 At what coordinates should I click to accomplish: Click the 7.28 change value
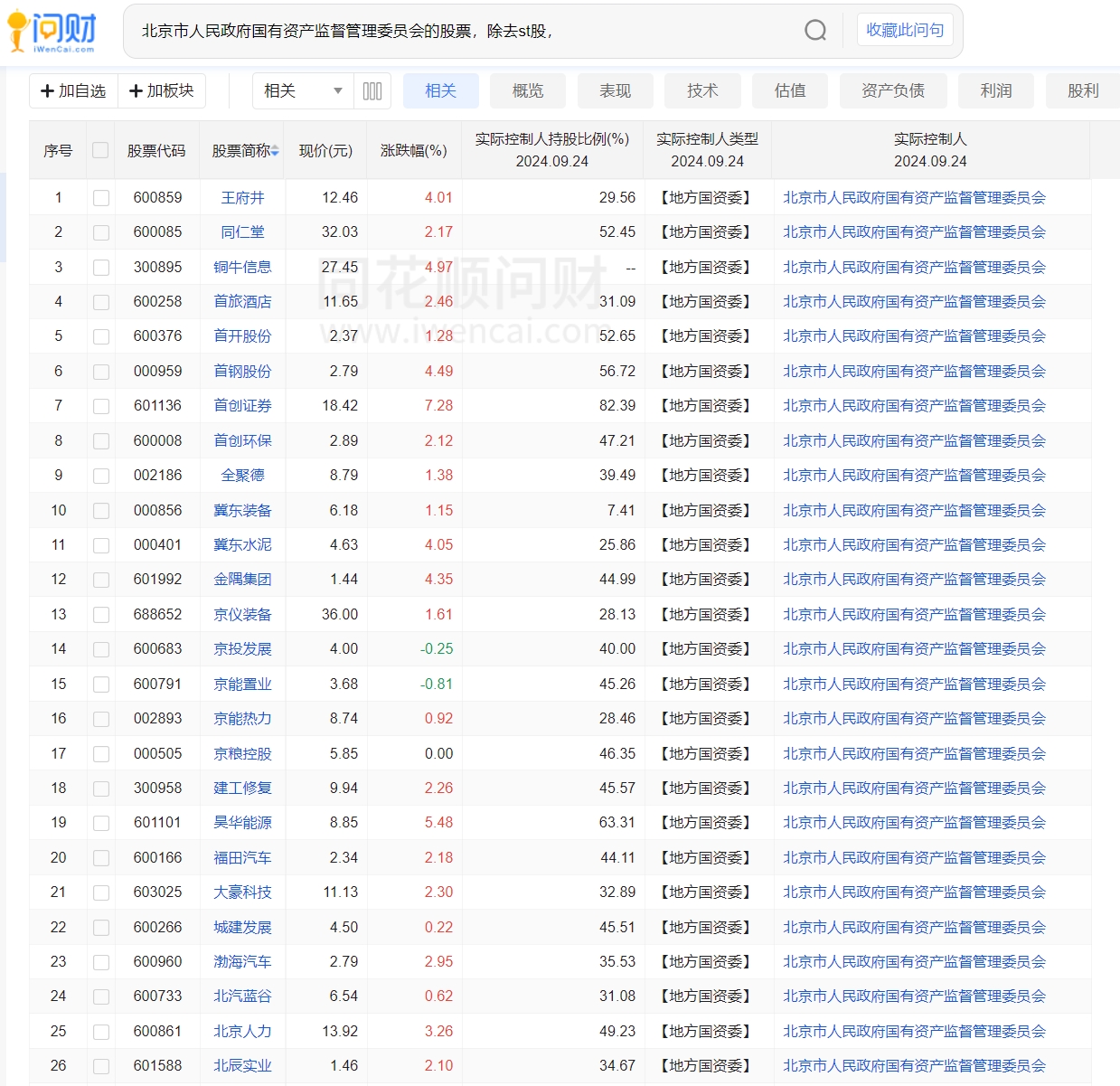coord(439,405)
